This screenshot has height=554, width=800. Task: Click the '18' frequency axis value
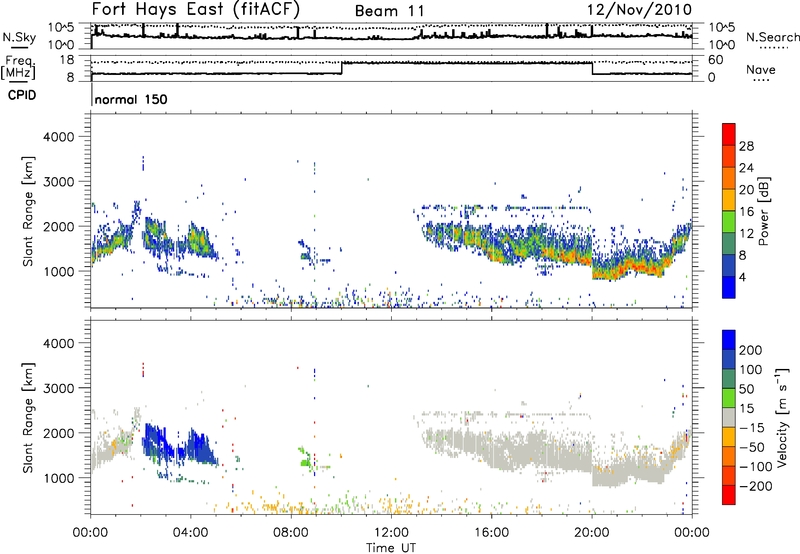click(66, 60)
